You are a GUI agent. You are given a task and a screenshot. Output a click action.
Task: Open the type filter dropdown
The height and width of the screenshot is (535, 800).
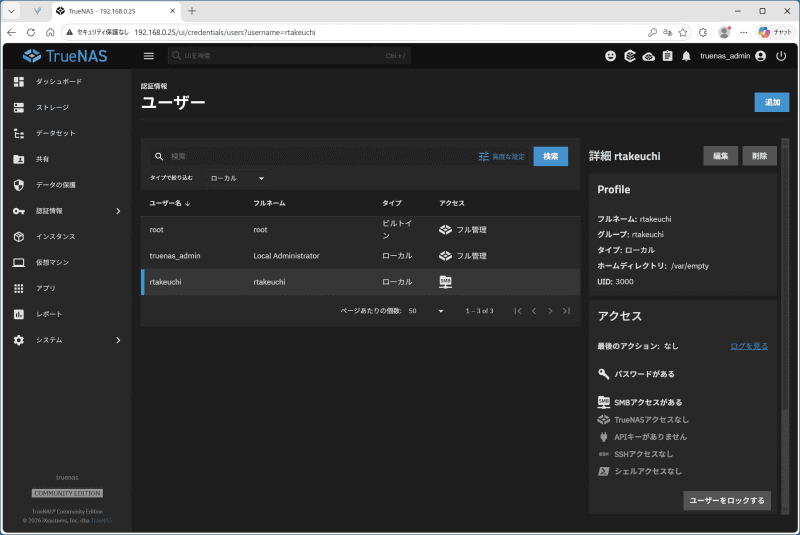point(237,179)
